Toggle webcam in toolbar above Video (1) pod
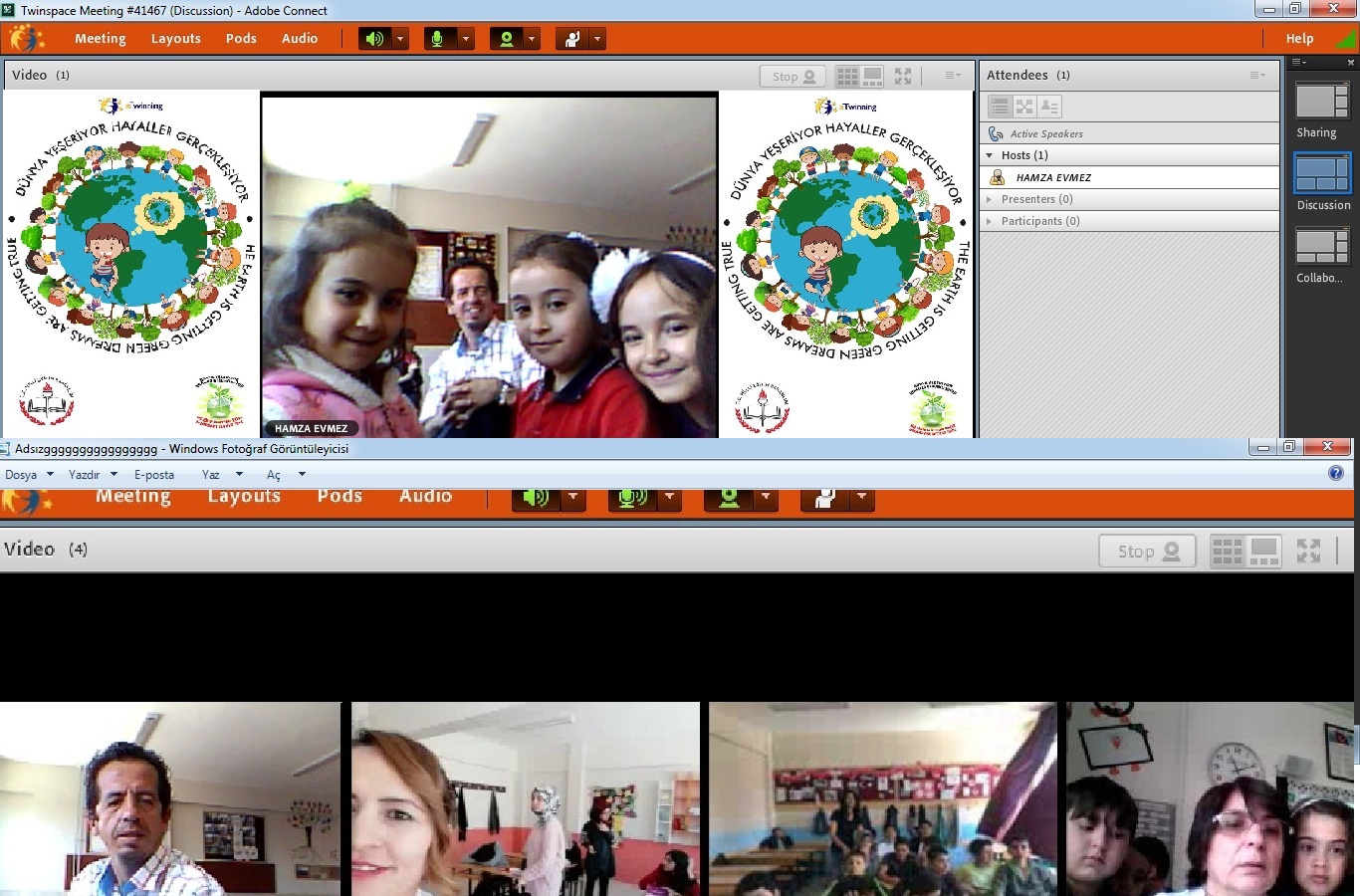This screenshot has height=896, width=1360. click(x=507, y=39)
